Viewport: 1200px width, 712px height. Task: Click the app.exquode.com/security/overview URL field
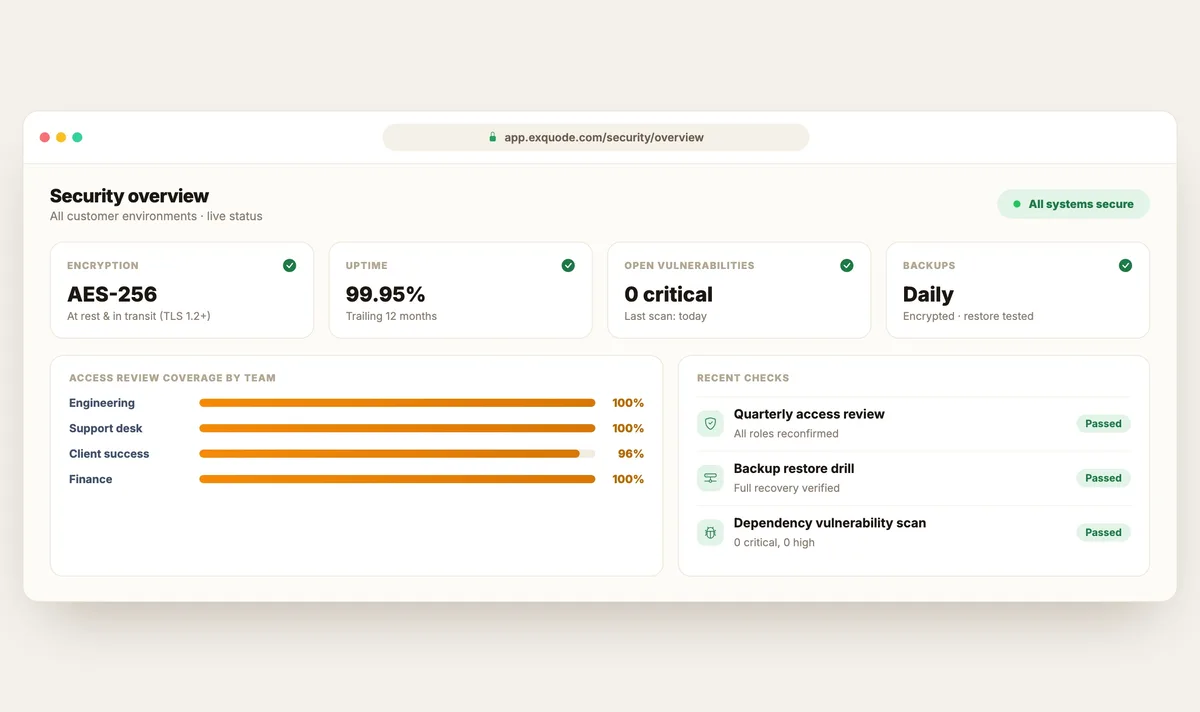(596, 137)
